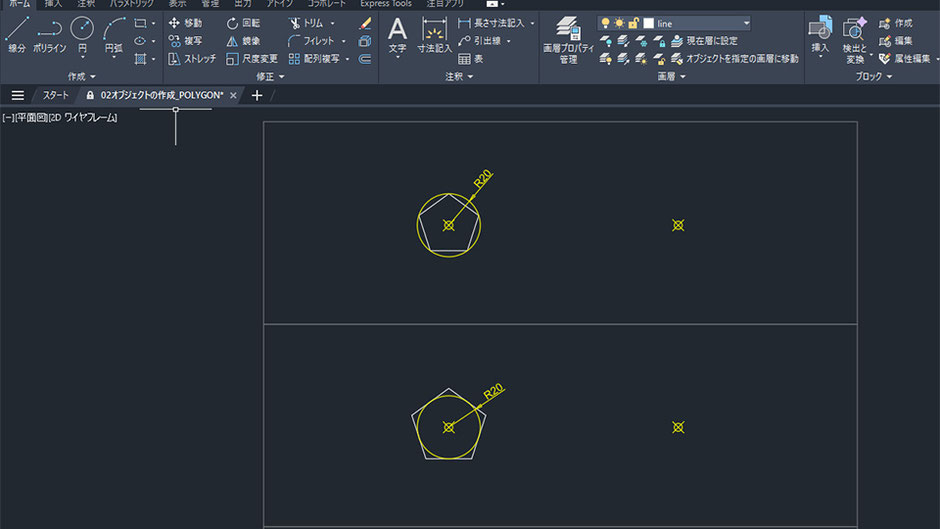
Task: Select the Rotate (回転) tool
Action: pos(243,23)
